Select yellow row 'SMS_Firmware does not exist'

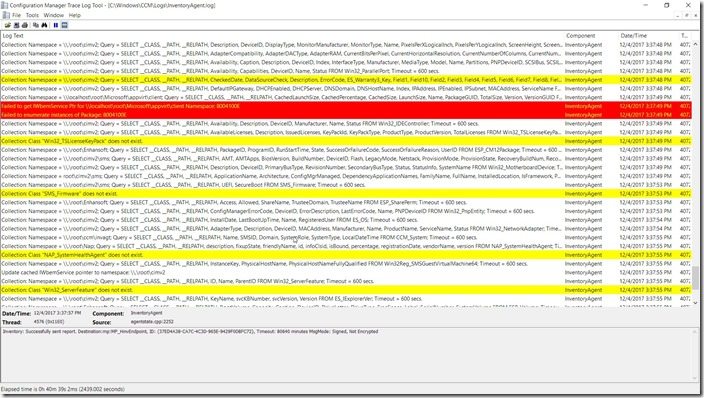346,194
